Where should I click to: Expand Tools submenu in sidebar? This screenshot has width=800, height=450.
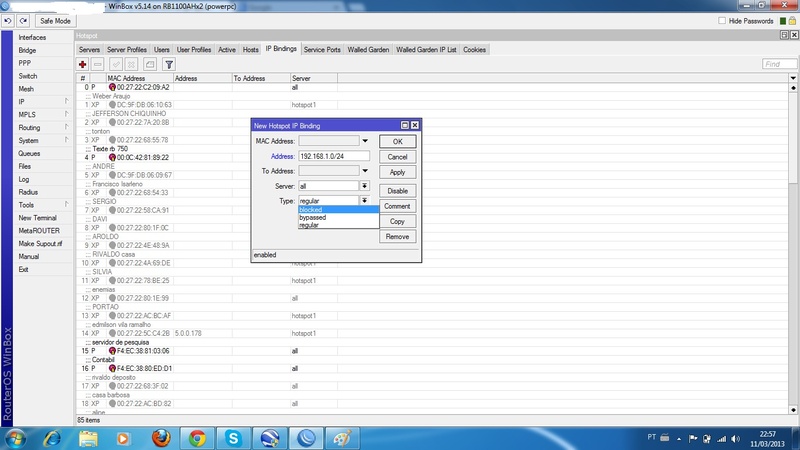pyautogui.click(x=66, y=204)
